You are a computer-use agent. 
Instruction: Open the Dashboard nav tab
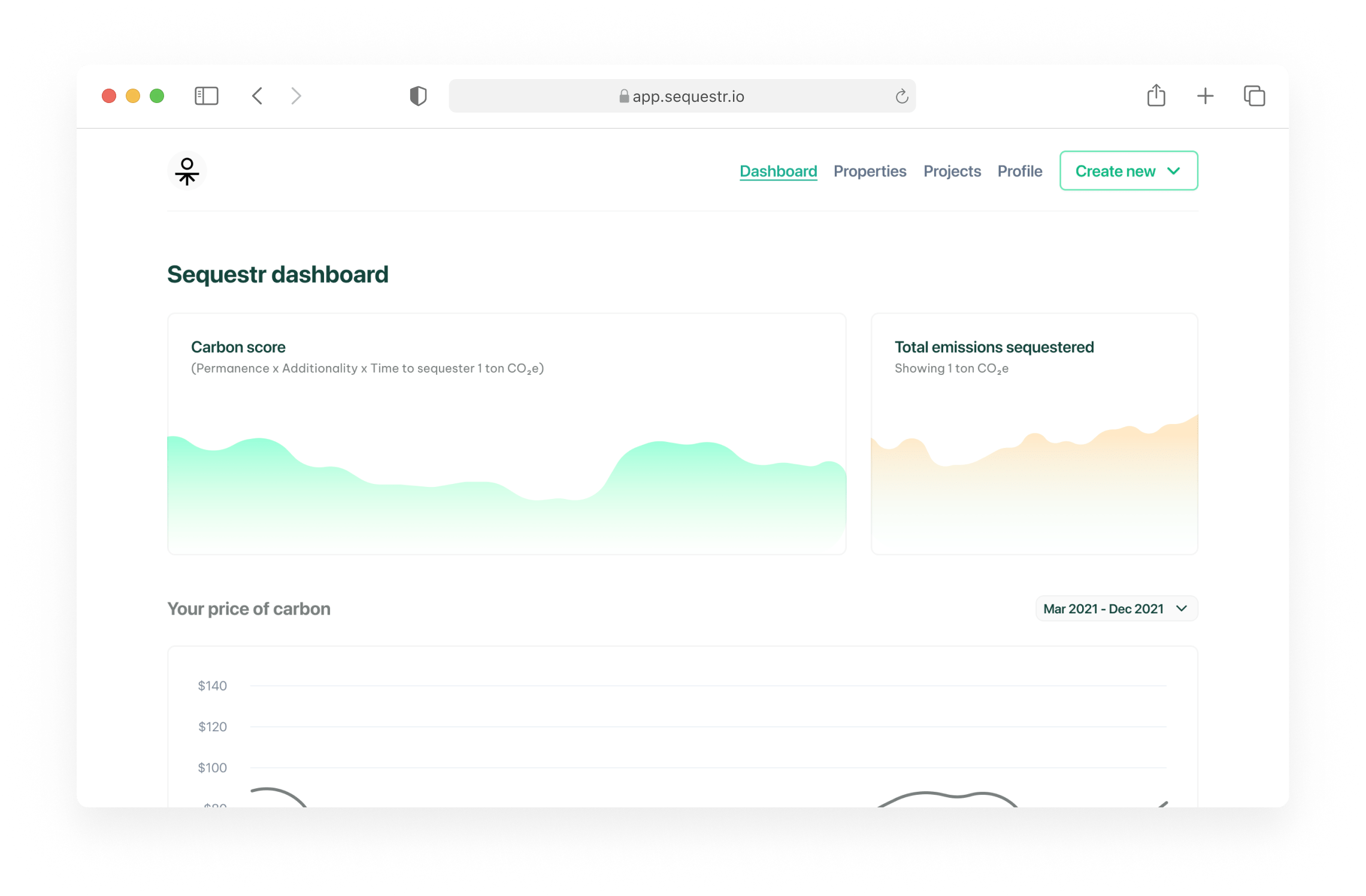pyautogui.click(x=778, y=171)
